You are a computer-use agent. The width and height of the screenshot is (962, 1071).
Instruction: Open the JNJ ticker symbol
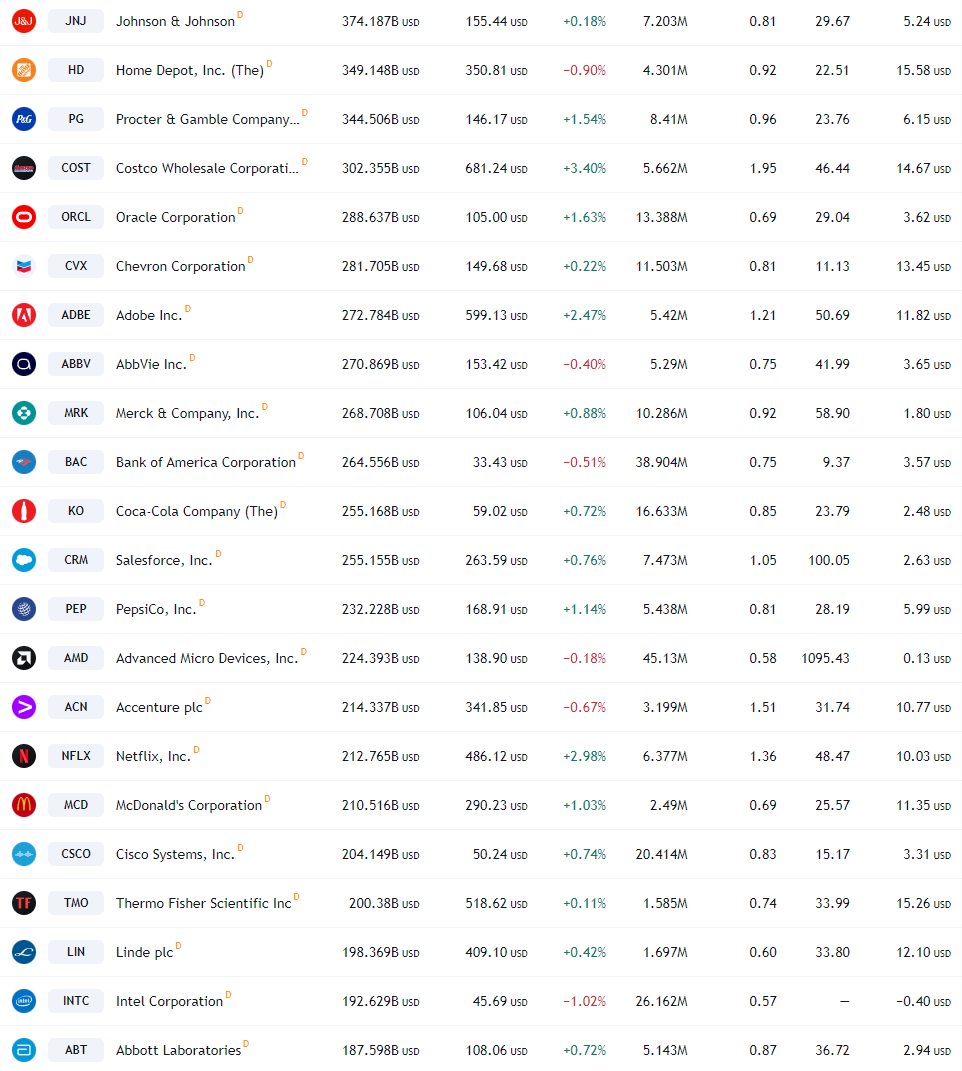[x=76, y=21]
